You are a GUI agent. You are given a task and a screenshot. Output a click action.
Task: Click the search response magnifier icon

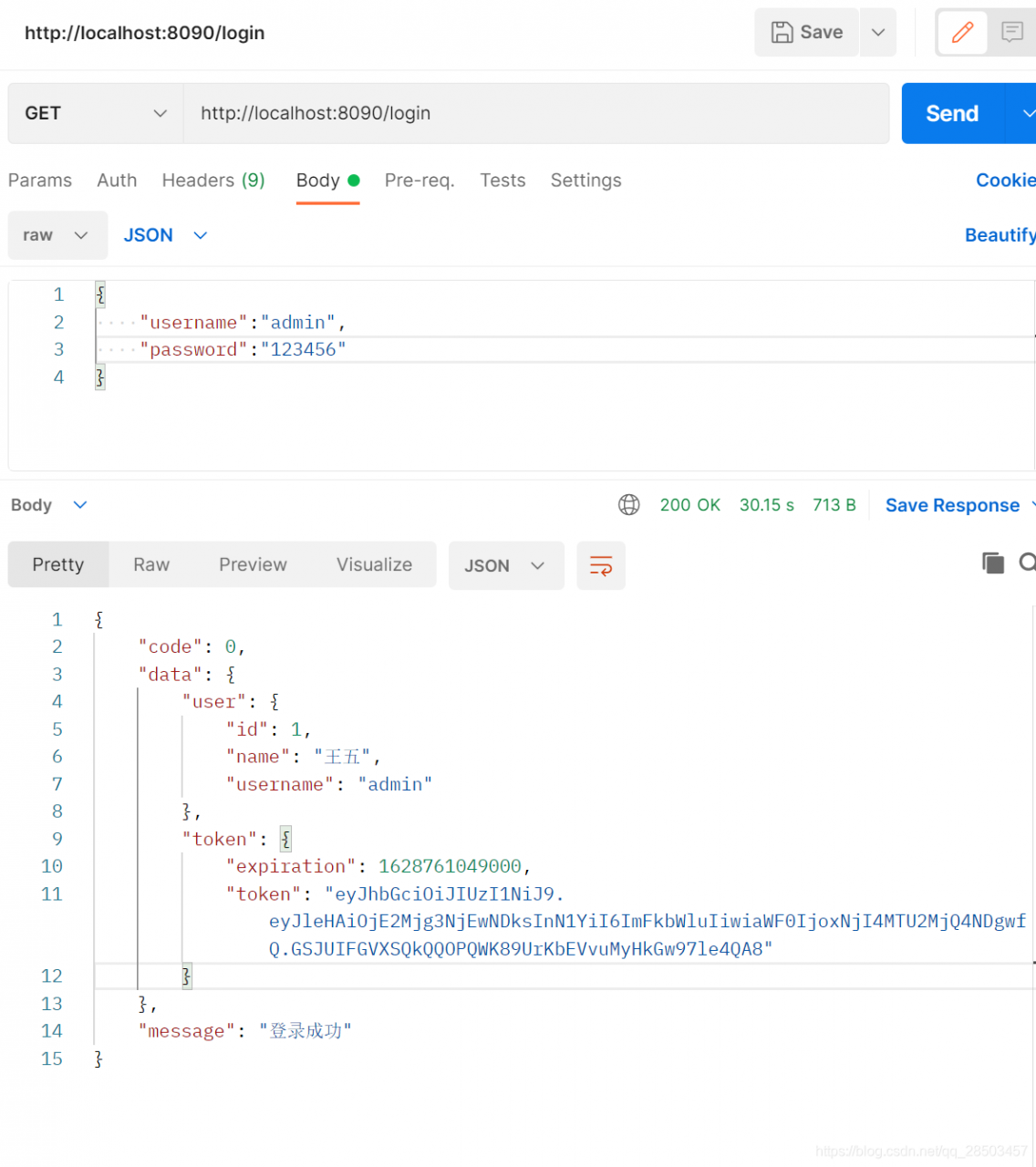(1027, 563)
